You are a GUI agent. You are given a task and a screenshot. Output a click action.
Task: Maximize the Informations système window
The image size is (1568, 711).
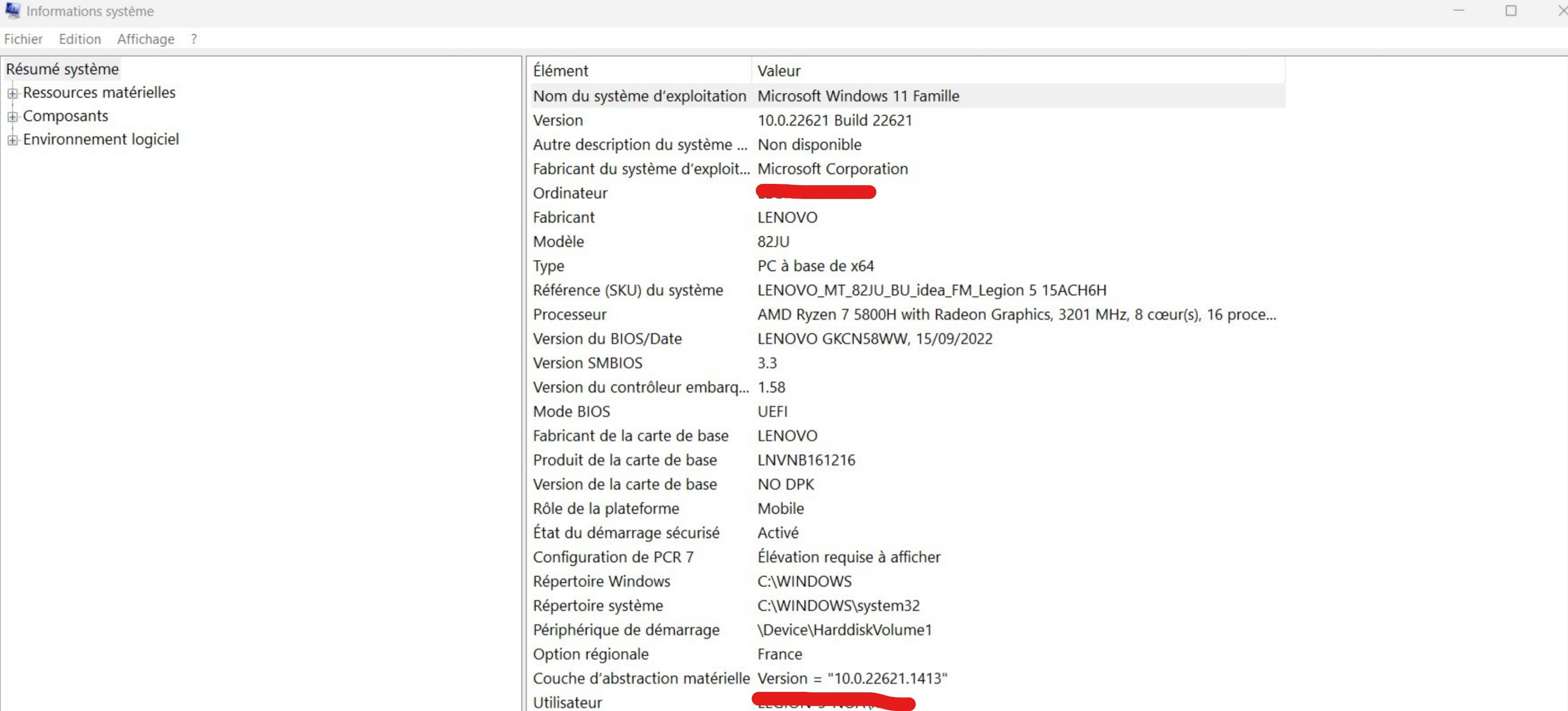1511,11
